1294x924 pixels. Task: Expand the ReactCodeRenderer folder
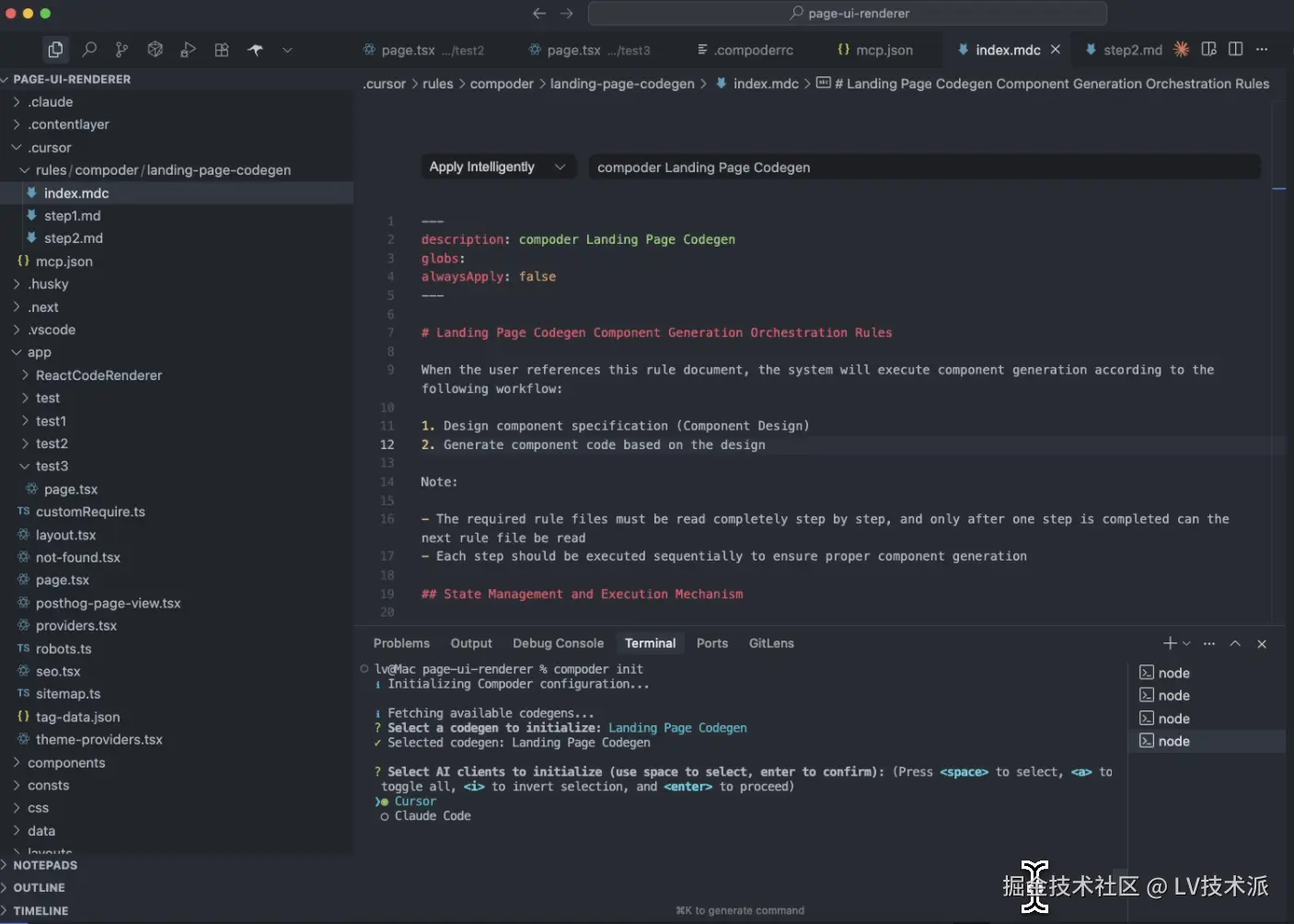click(177, 375)
